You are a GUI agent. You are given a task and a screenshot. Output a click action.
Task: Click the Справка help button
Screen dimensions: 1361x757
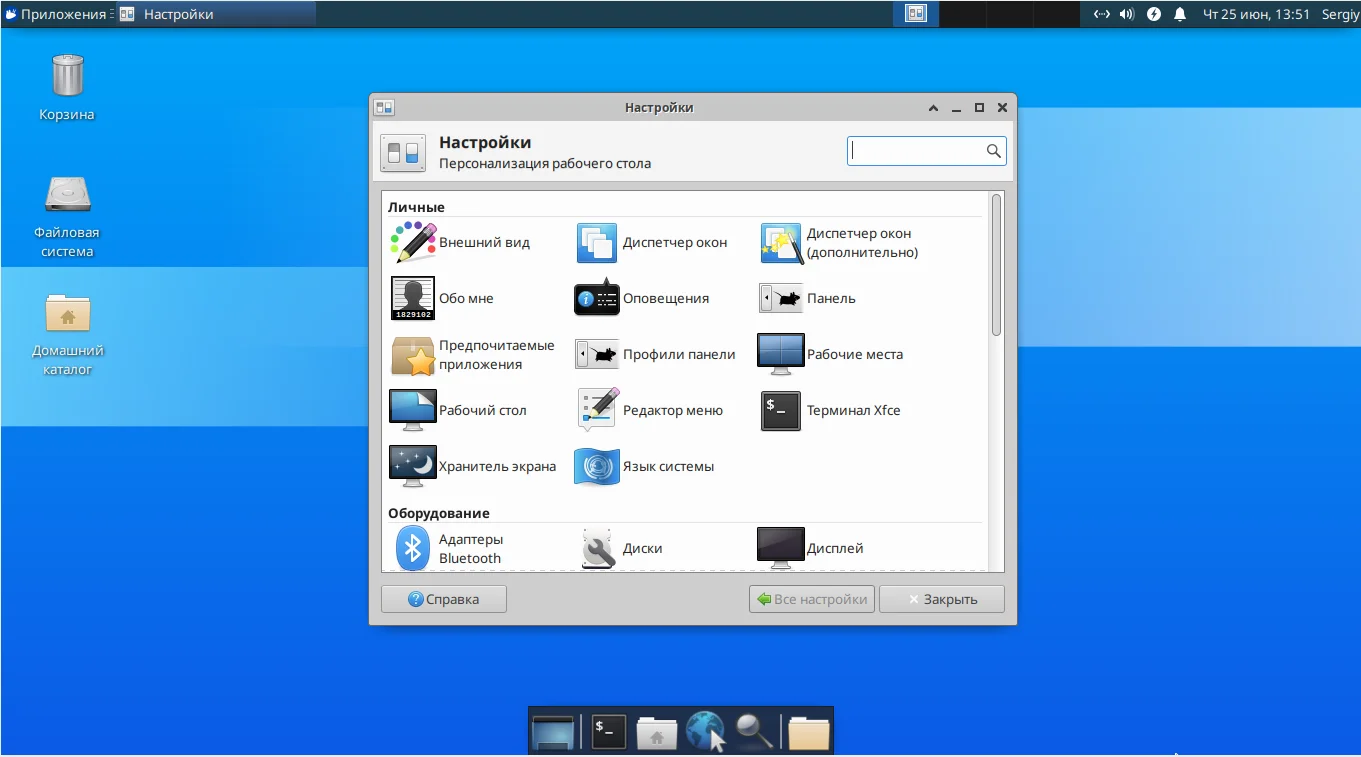tap(444, 599)
